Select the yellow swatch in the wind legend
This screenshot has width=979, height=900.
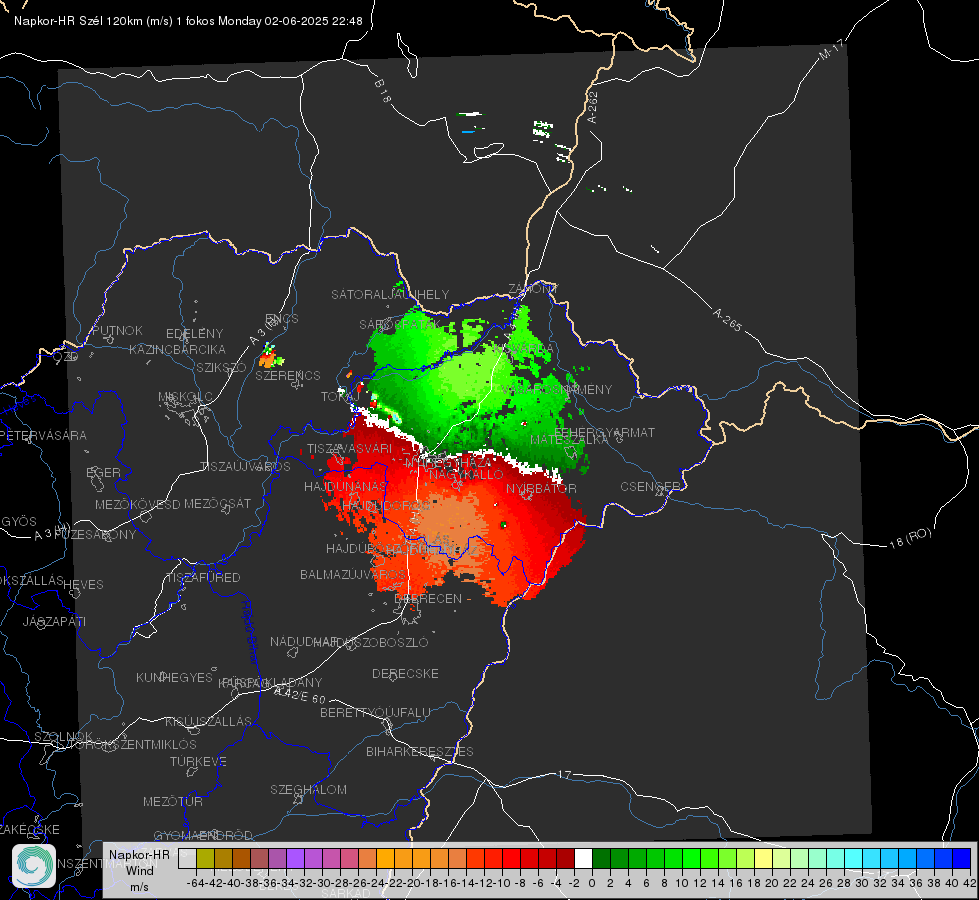point(764,858)
